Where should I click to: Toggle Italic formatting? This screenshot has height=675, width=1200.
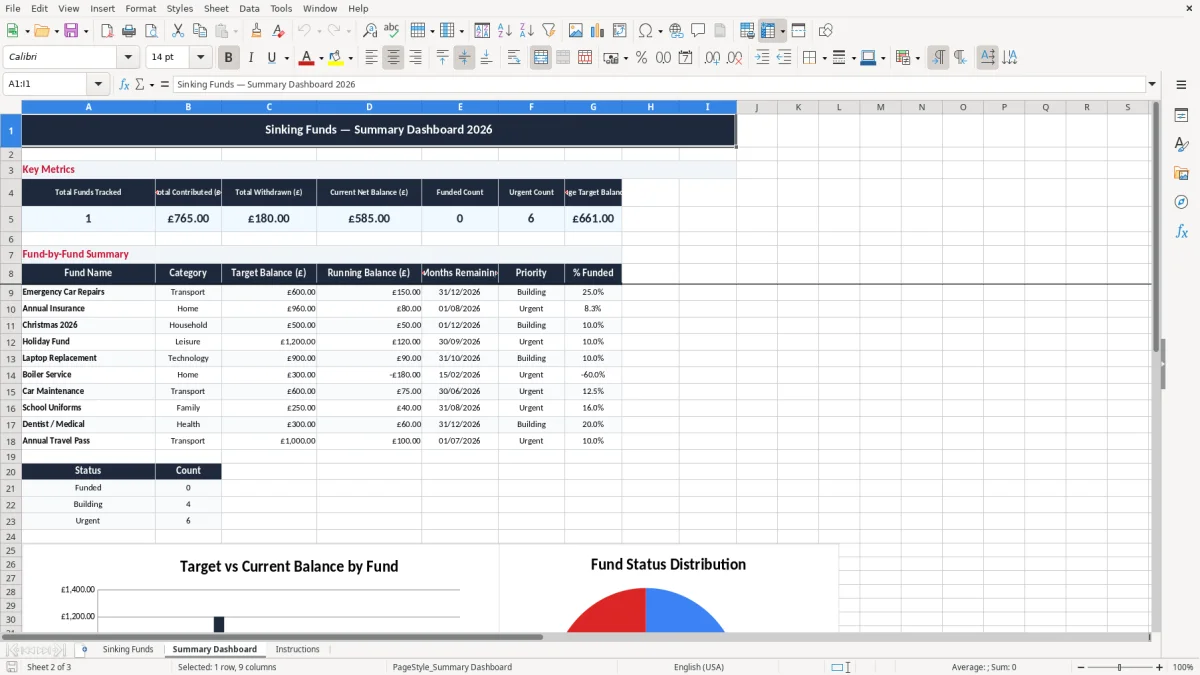pos(250,58)
